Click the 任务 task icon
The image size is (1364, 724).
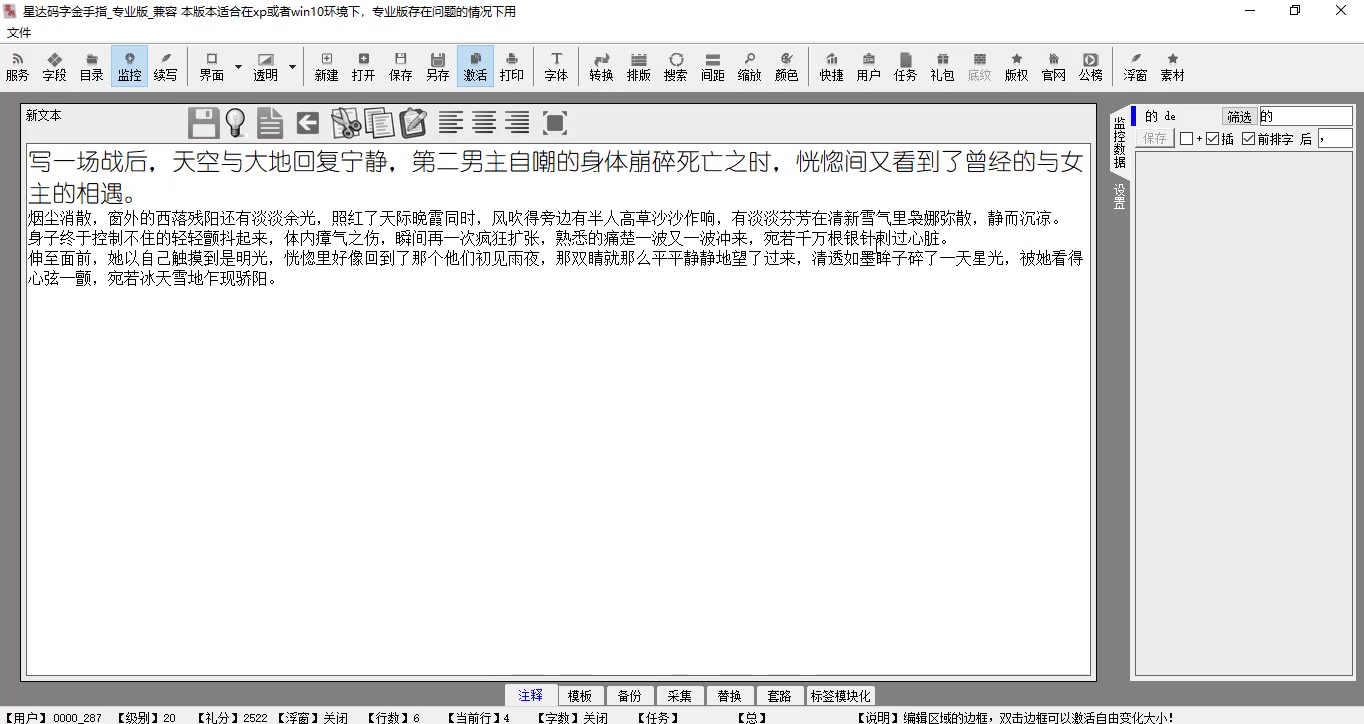(x=905, y=66)
